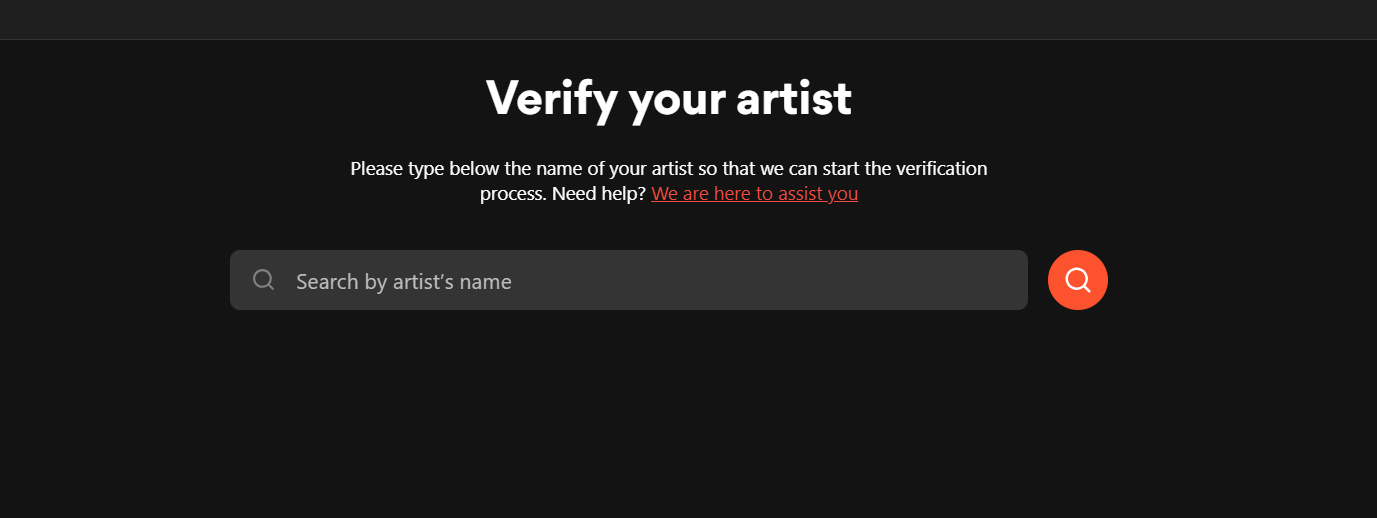Select the word "Verify" in the title
The height and width of the screenshot is (518, 1377).
pos(550,99)
